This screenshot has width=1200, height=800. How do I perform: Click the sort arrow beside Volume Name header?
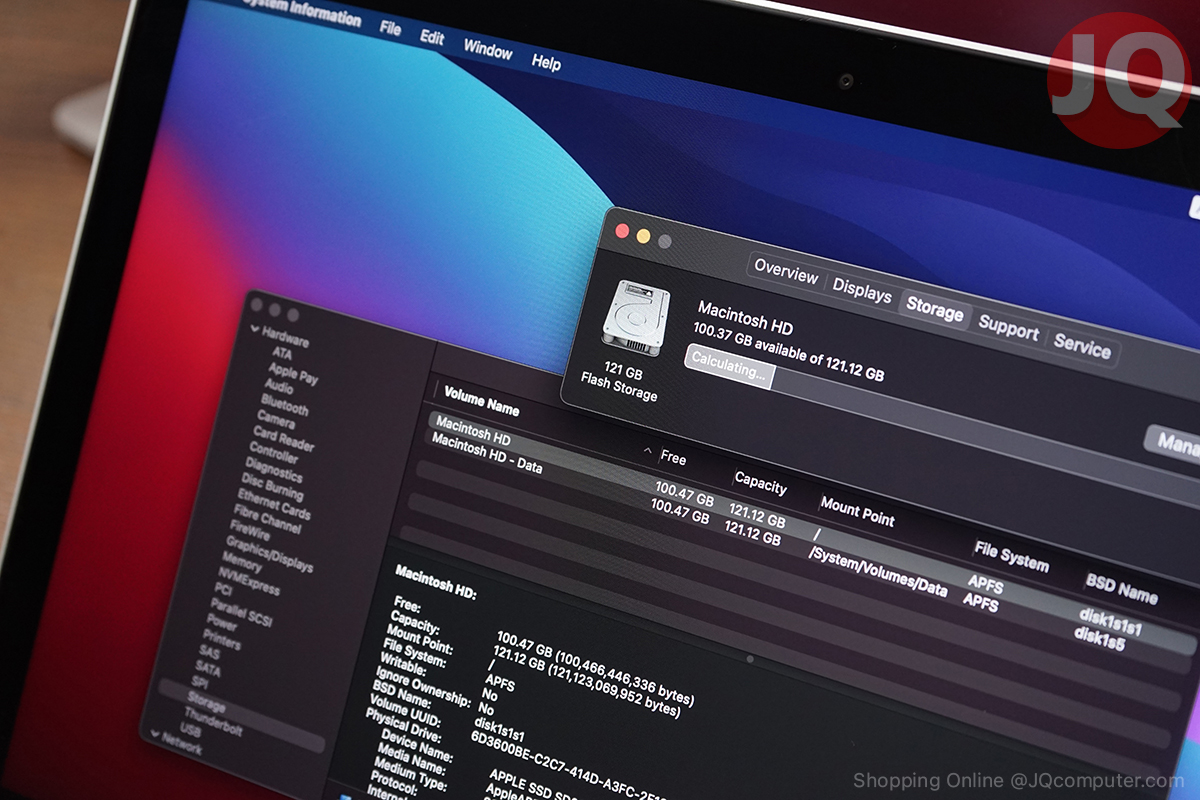tap(648, 452)
